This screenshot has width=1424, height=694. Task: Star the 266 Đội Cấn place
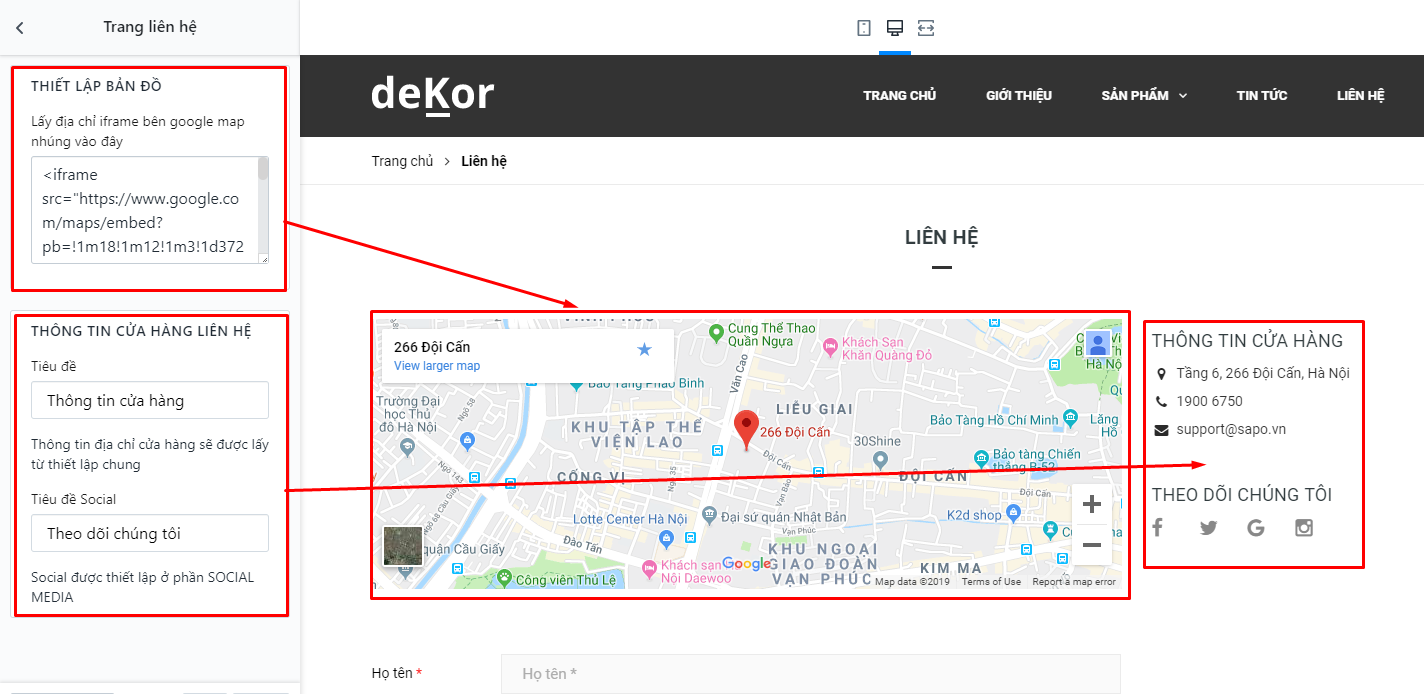[644, 349]
